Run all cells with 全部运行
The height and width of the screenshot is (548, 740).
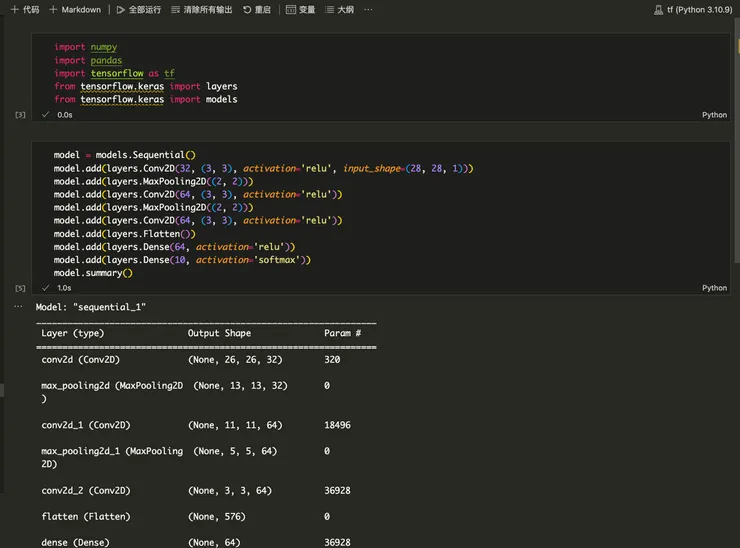click(x=138, y=9)
